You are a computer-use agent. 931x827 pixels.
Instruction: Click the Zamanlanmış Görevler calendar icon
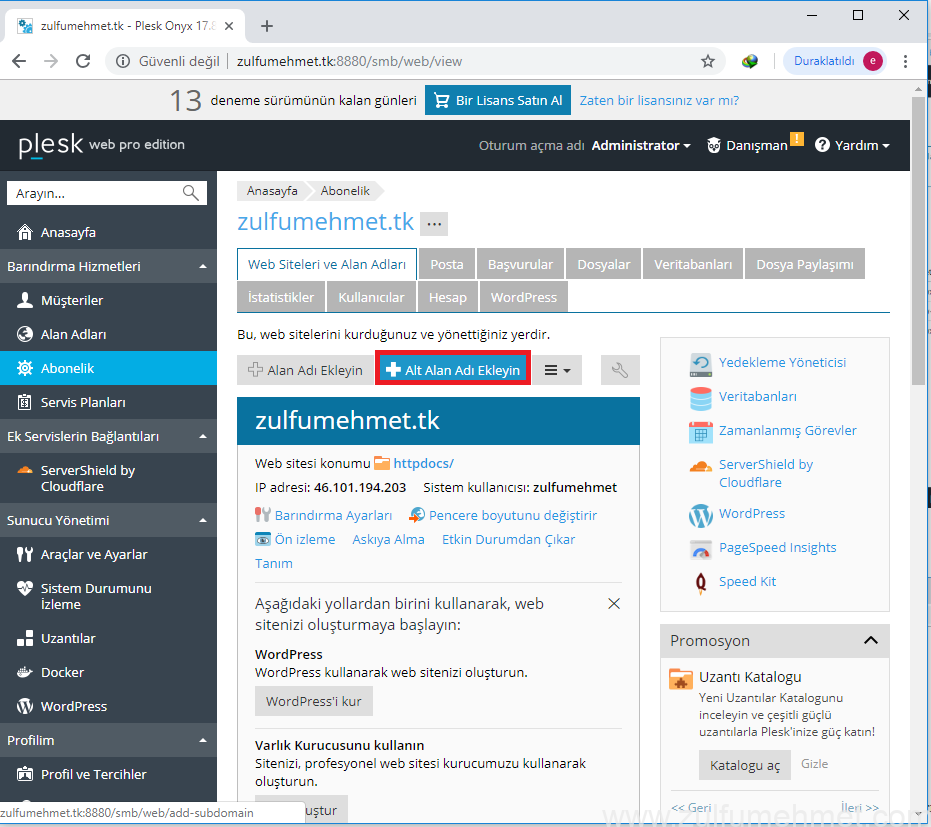[701, 431]
